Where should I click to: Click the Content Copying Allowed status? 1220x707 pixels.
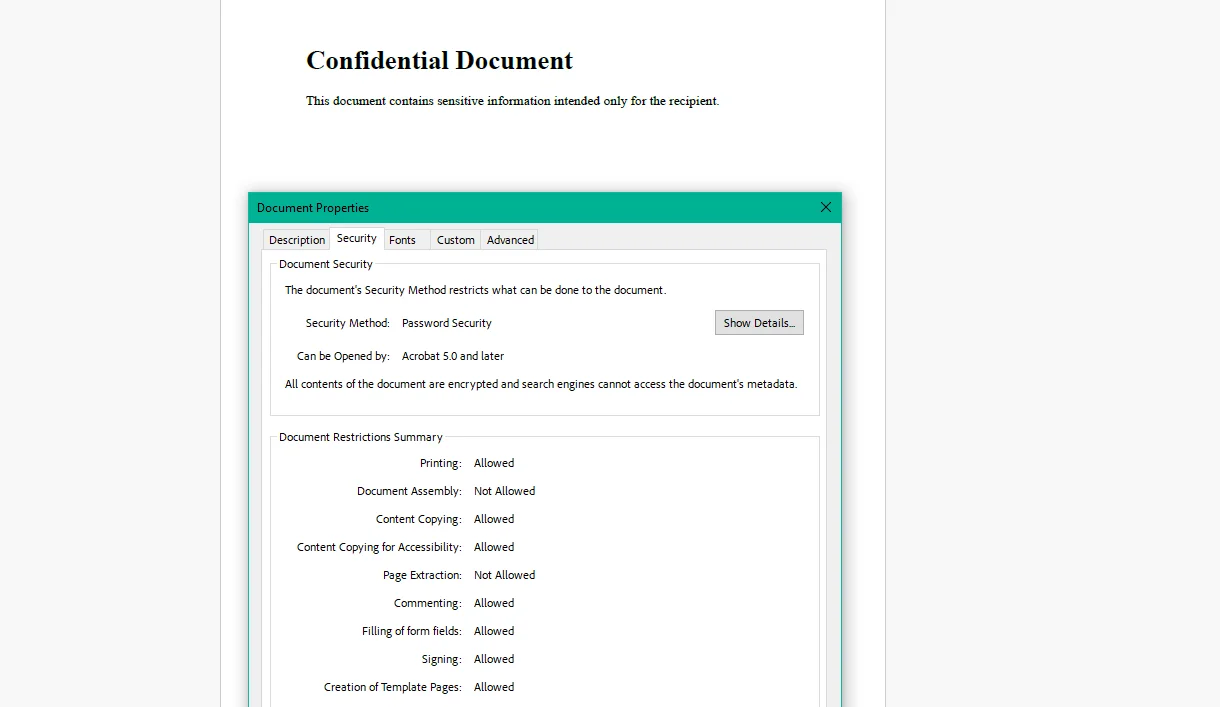[x=494, y=518]
